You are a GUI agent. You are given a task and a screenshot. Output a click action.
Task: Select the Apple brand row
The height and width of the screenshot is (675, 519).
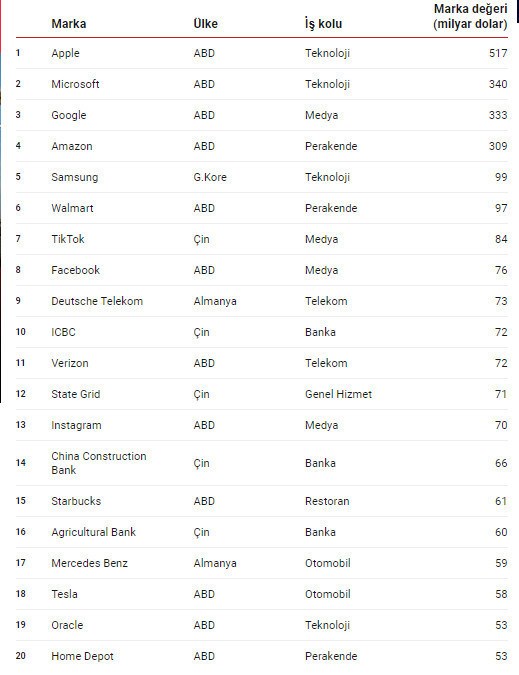262,53
